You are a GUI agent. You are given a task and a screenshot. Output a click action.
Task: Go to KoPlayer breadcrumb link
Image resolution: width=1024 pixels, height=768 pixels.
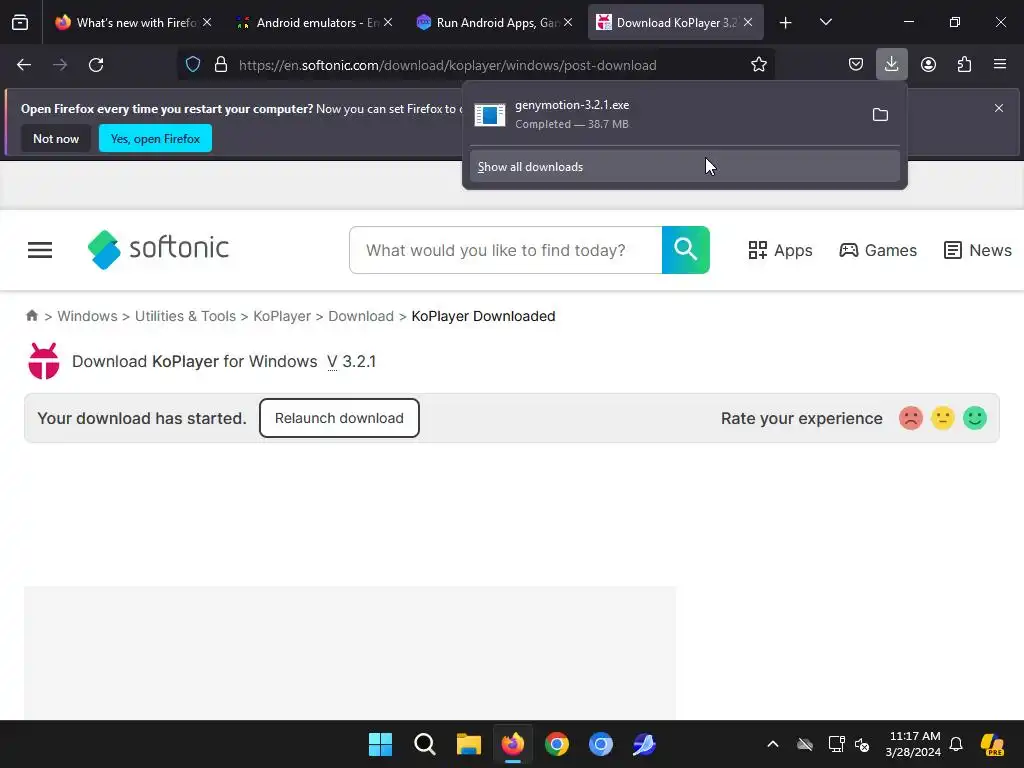tap(282, 316)
